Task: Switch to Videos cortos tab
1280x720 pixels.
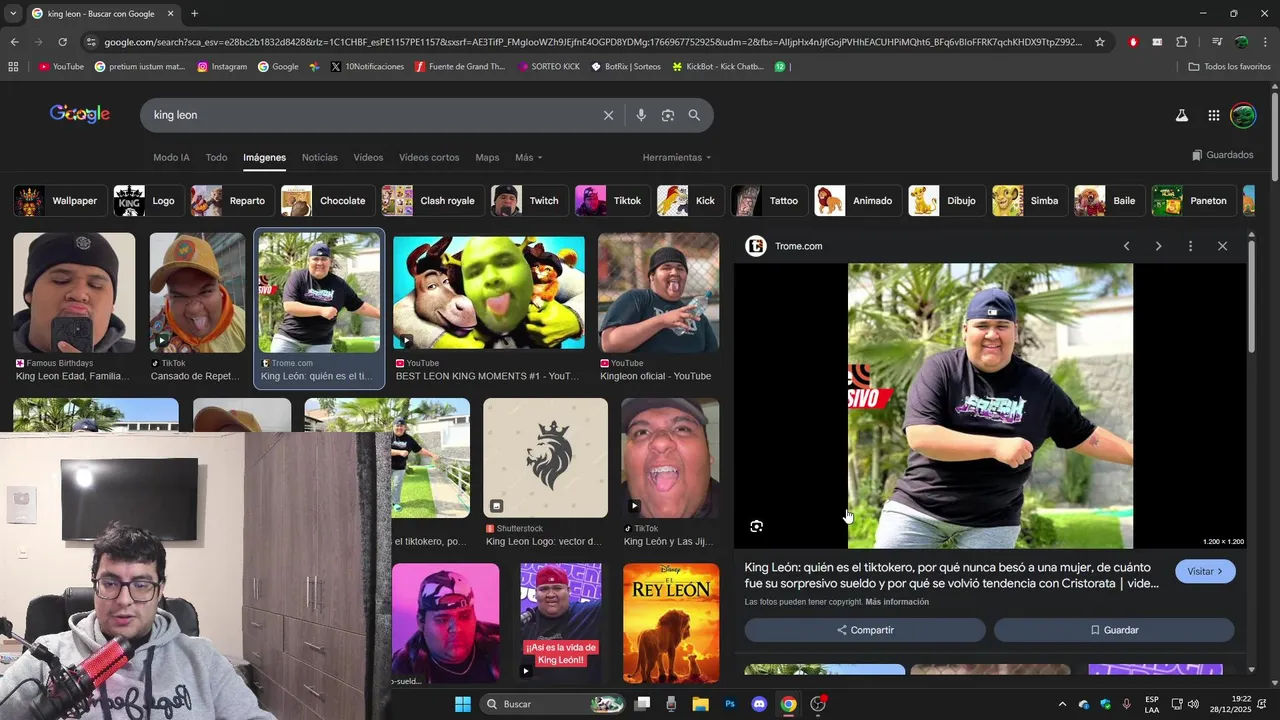Action: [429, 157]
